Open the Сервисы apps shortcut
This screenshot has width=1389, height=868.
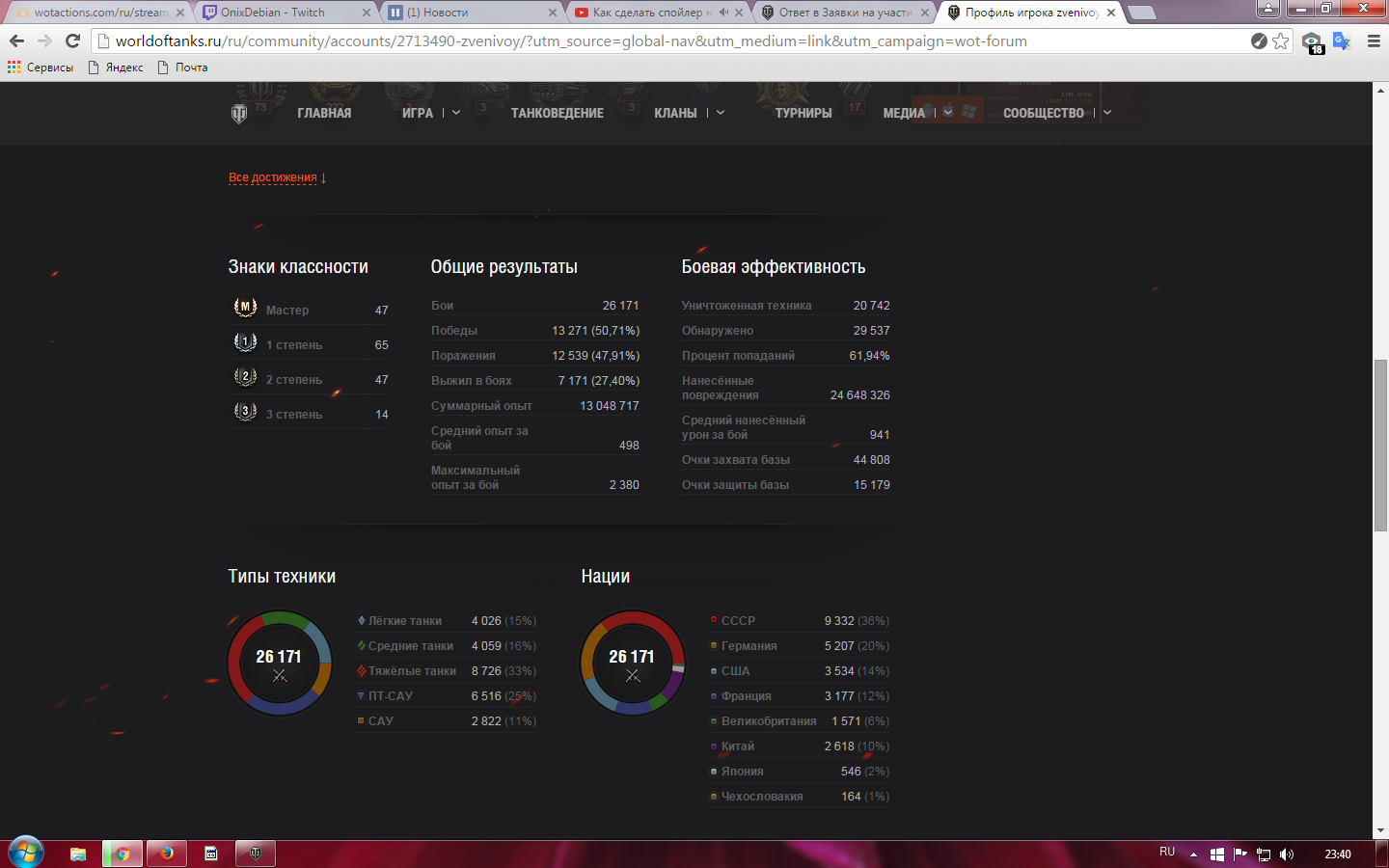pyautogui.click(x=41, y=68)
